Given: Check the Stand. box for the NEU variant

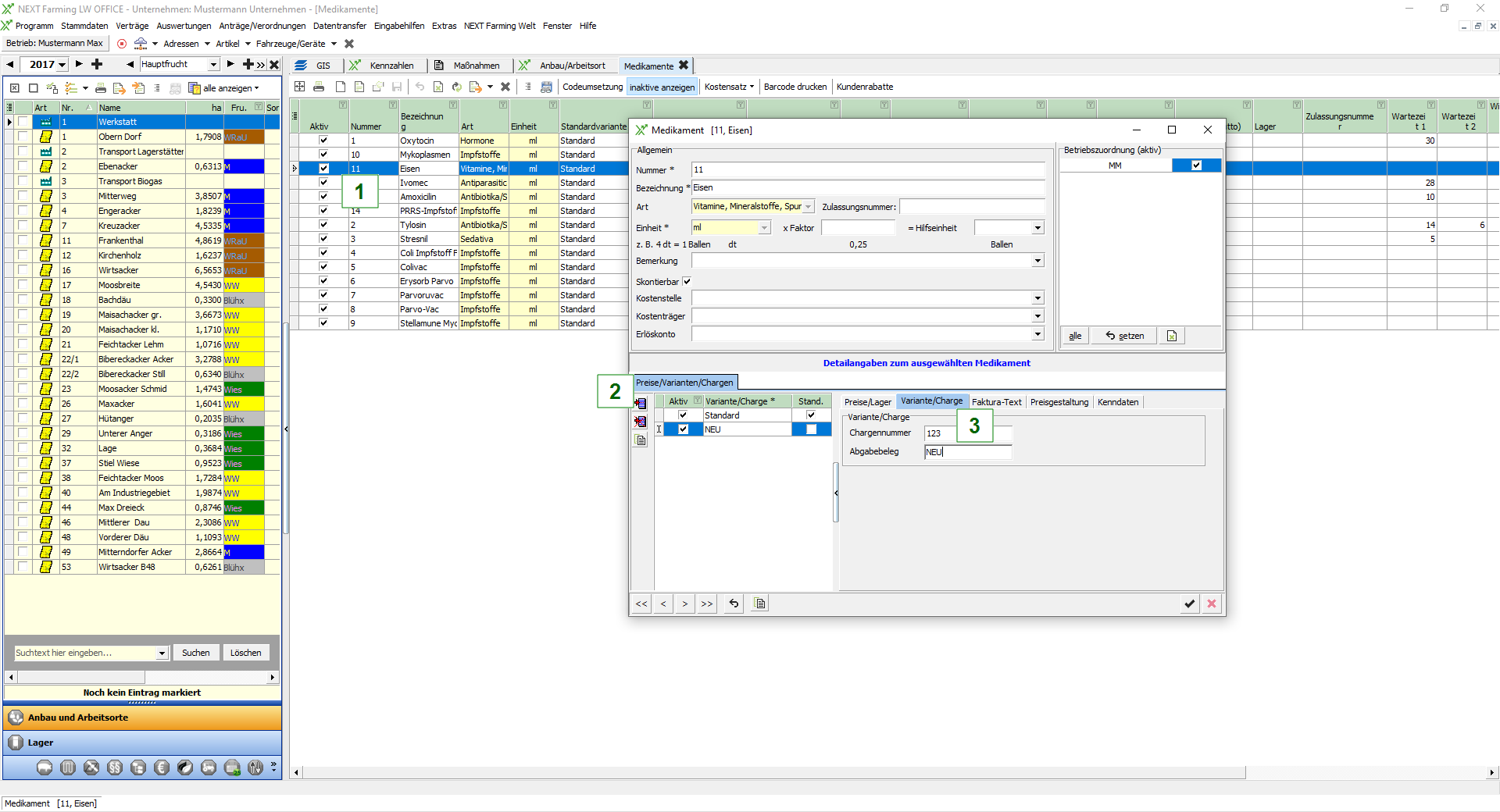Looking at the screenshot, I should pos(811,429).
